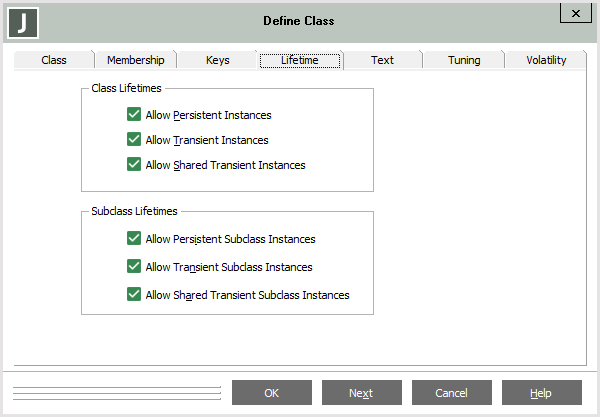Image resolution: width=600 pixels, height=417 pixels.
Task: Disable Allow Shared Transient Subclass Instances
Action: 134,295
